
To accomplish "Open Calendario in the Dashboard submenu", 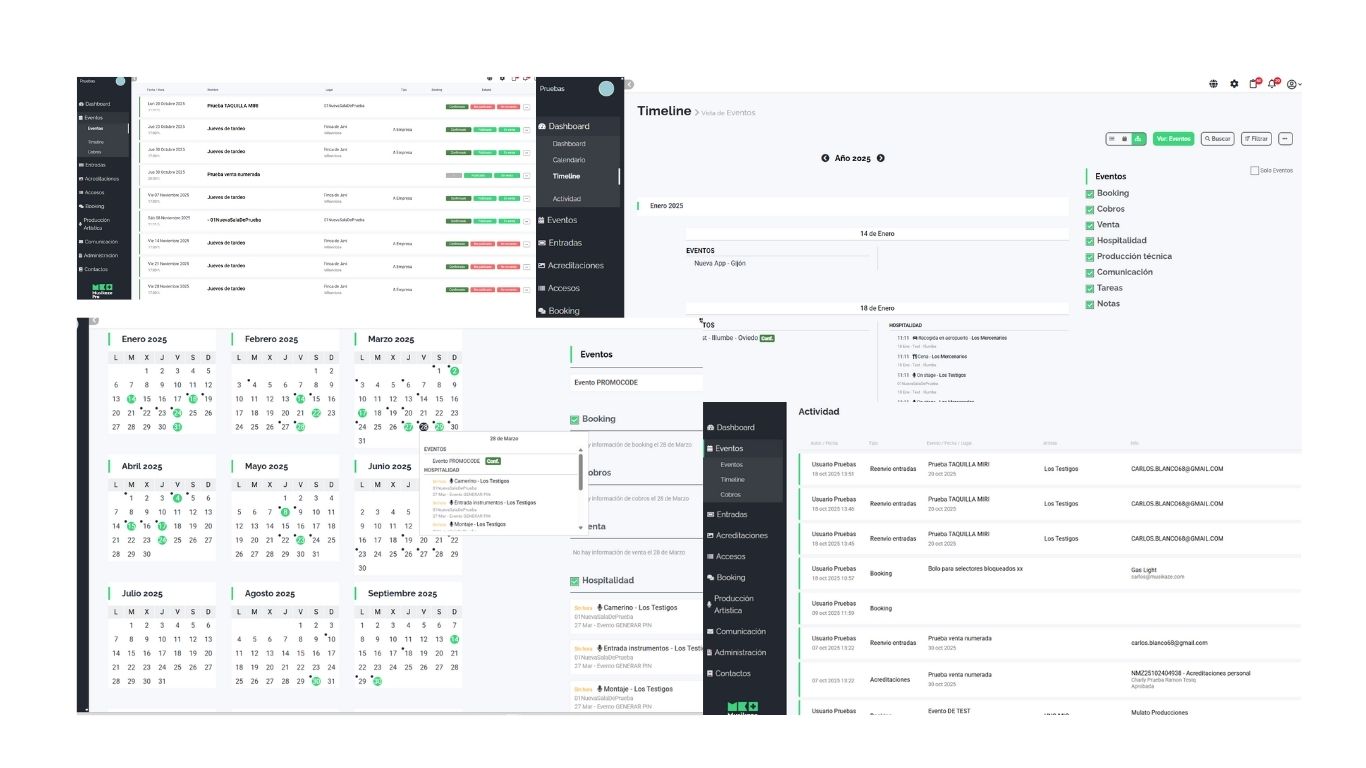I will click(569, 160).
